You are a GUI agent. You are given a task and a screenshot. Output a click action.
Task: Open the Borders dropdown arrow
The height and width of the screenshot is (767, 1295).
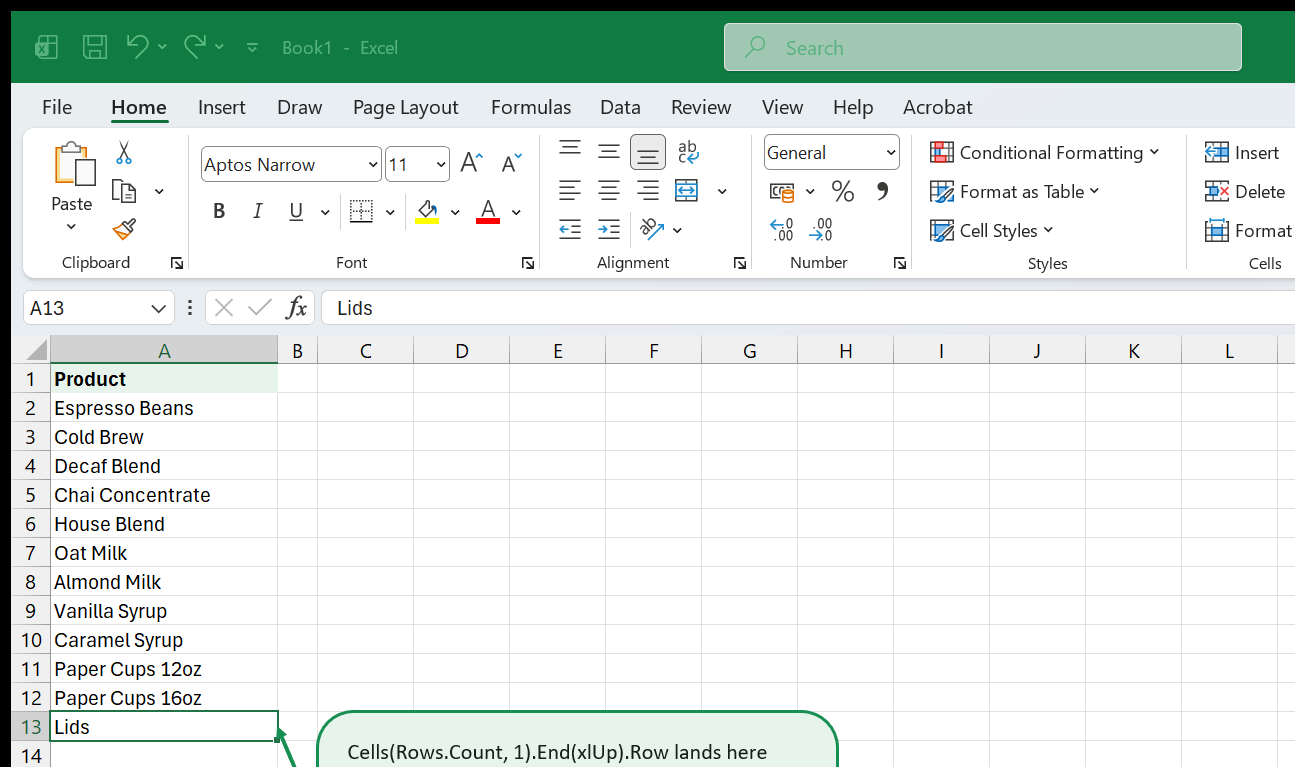click(x=390, y=212)
